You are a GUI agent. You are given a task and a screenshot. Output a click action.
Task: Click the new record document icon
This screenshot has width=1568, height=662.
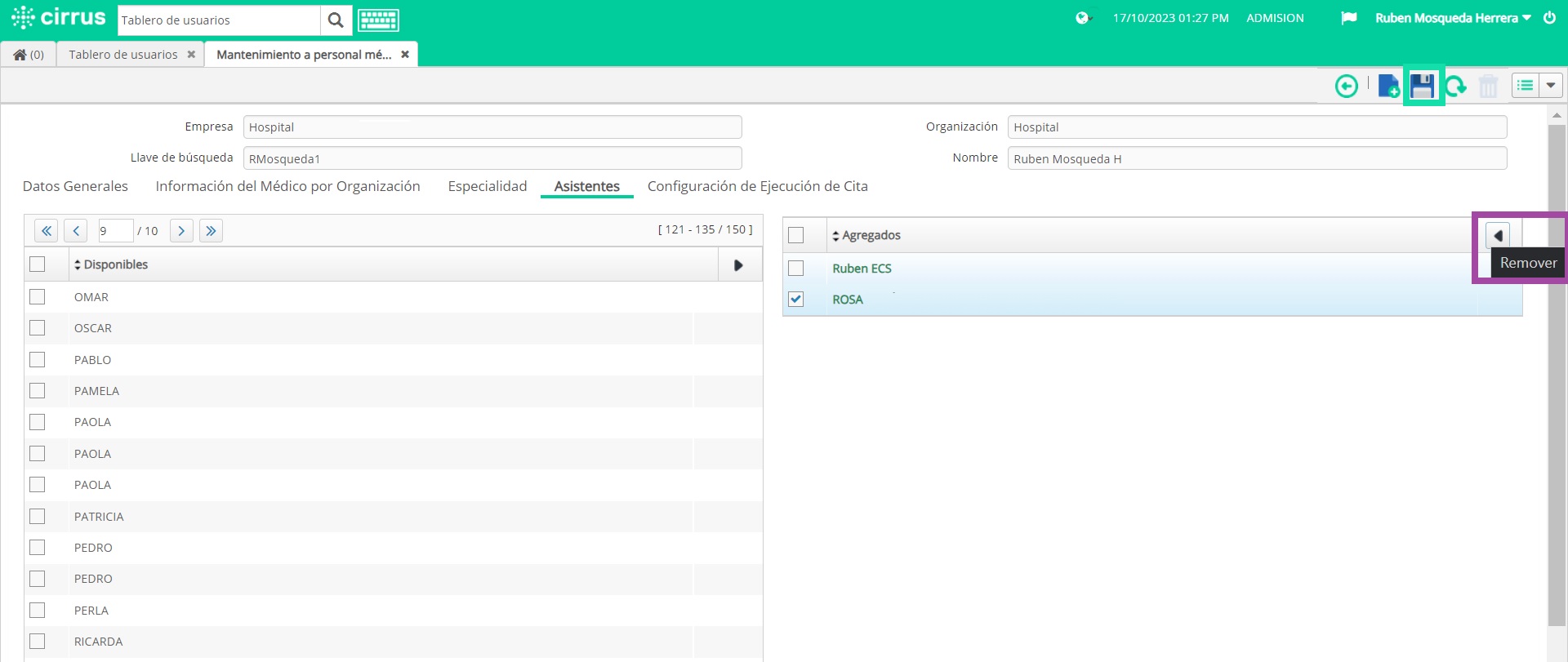point(1388,86)
